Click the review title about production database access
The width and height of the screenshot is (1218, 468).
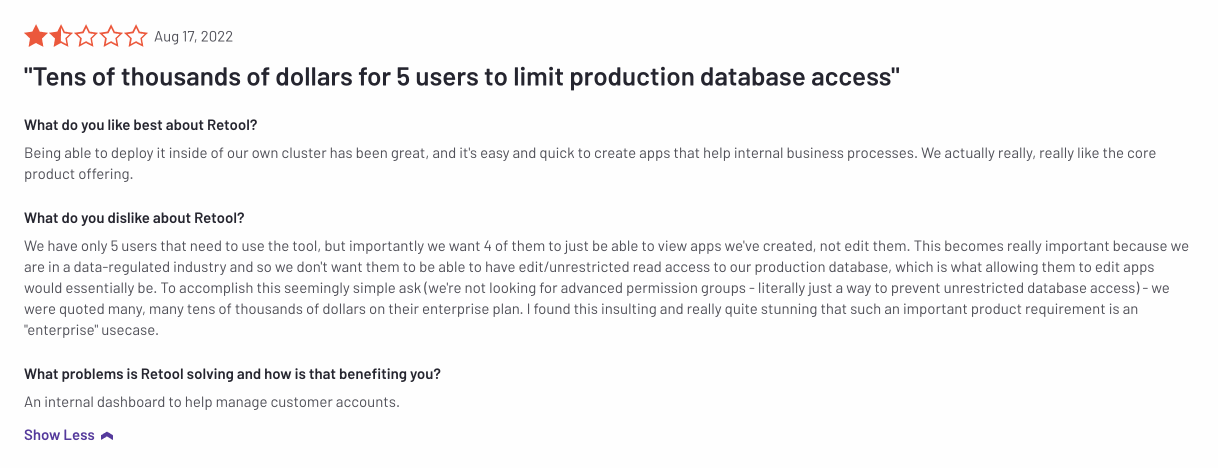pos(462,77)
